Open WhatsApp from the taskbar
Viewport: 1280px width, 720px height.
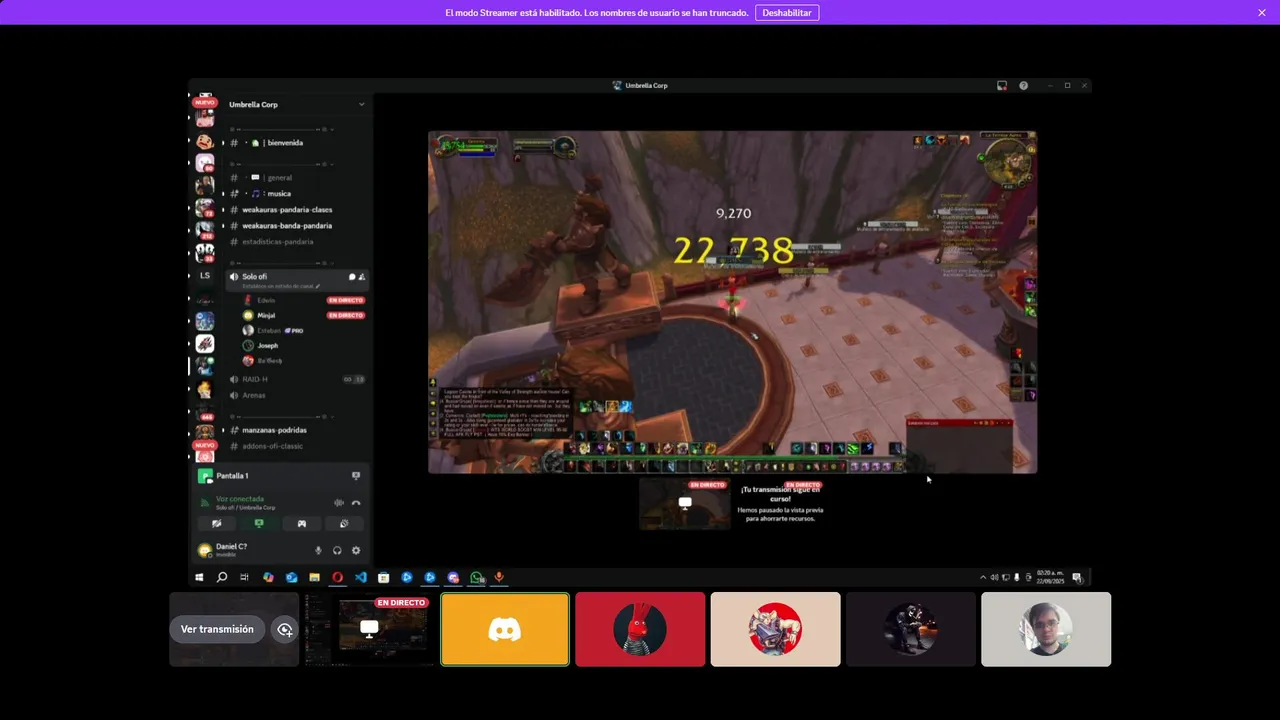(477, 578)
